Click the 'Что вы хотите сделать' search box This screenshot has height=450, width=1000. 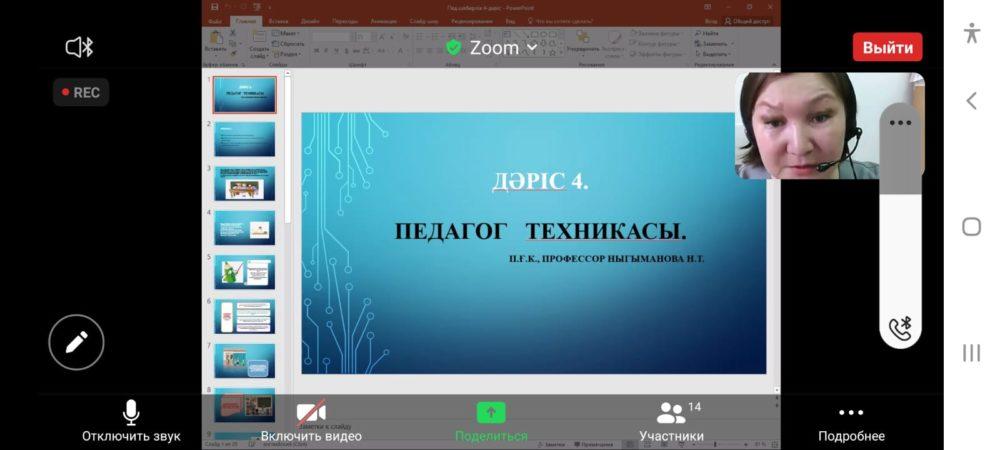coord(563,22)
